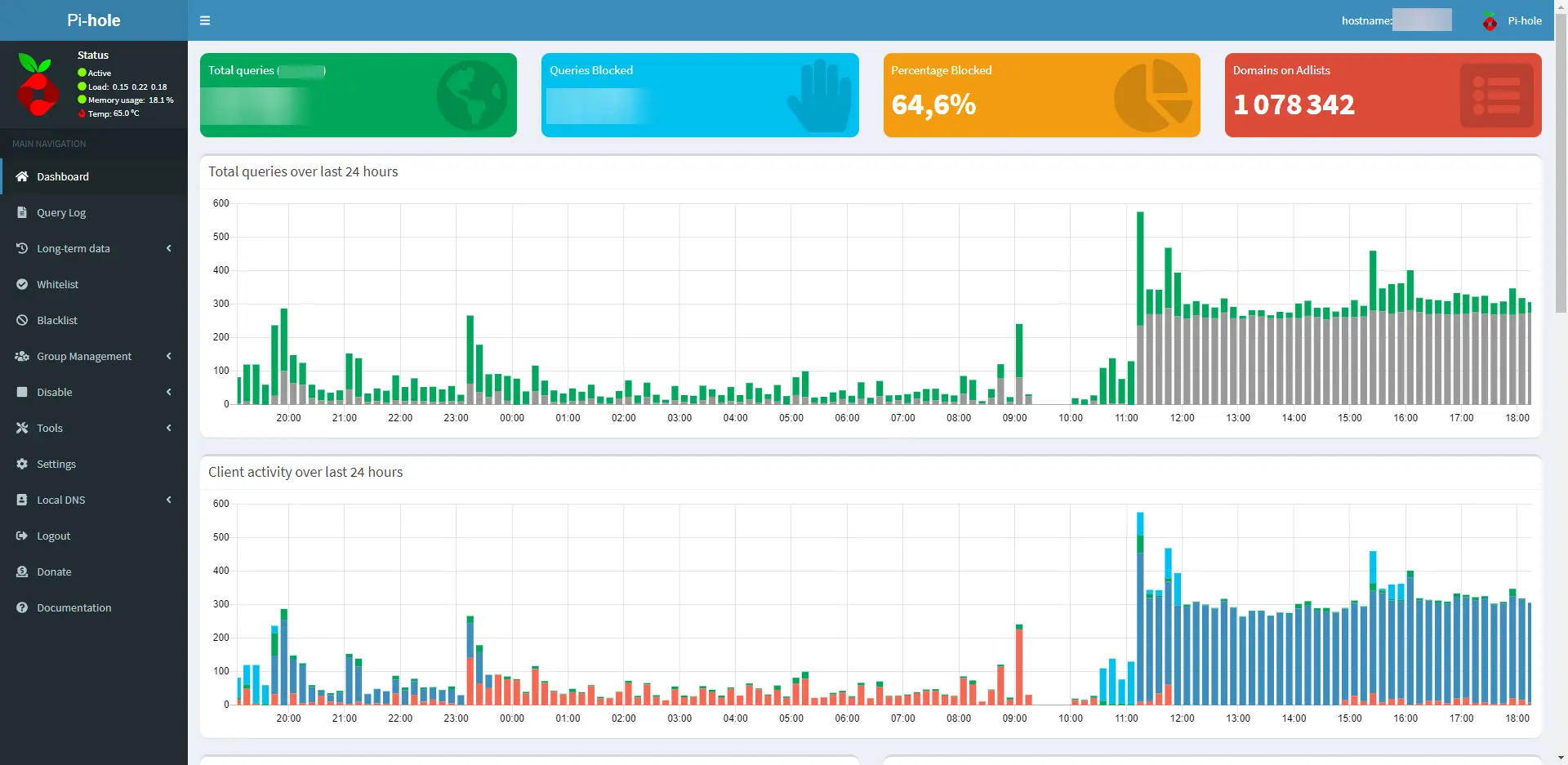
Task: Click the Dashboard home icon
Action: (x=22, y=176)
